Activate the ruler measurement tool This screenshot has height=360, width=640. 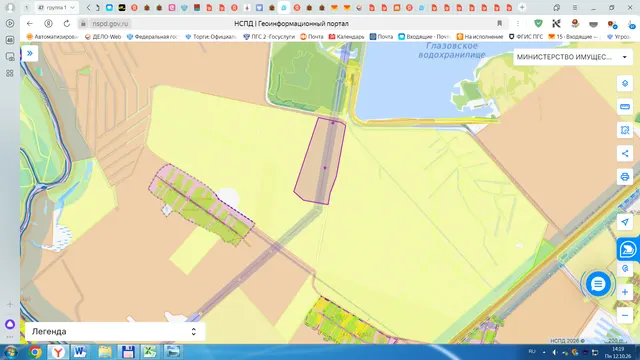click(625, 107)
